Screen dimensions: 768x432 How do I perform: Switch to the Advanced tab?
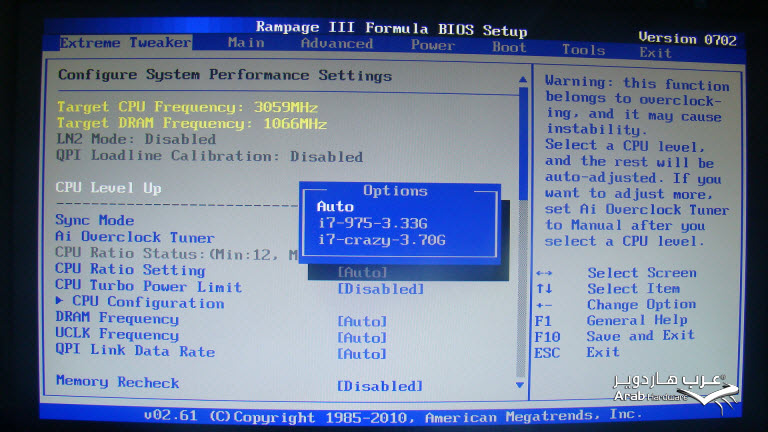337,44
